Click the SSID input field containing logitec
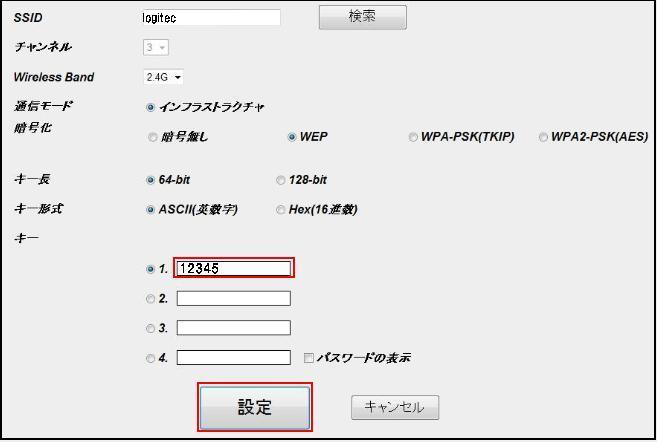The image size is (657, 442). click(211, 18)
